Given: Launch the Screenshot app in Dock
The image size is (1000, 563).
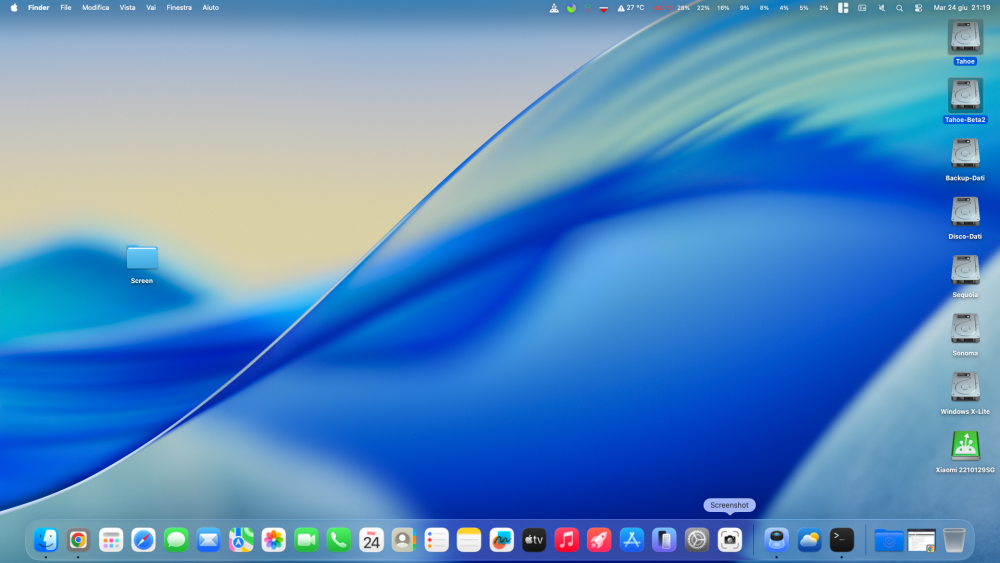Looking at the screenshot, I should [730, 540].
